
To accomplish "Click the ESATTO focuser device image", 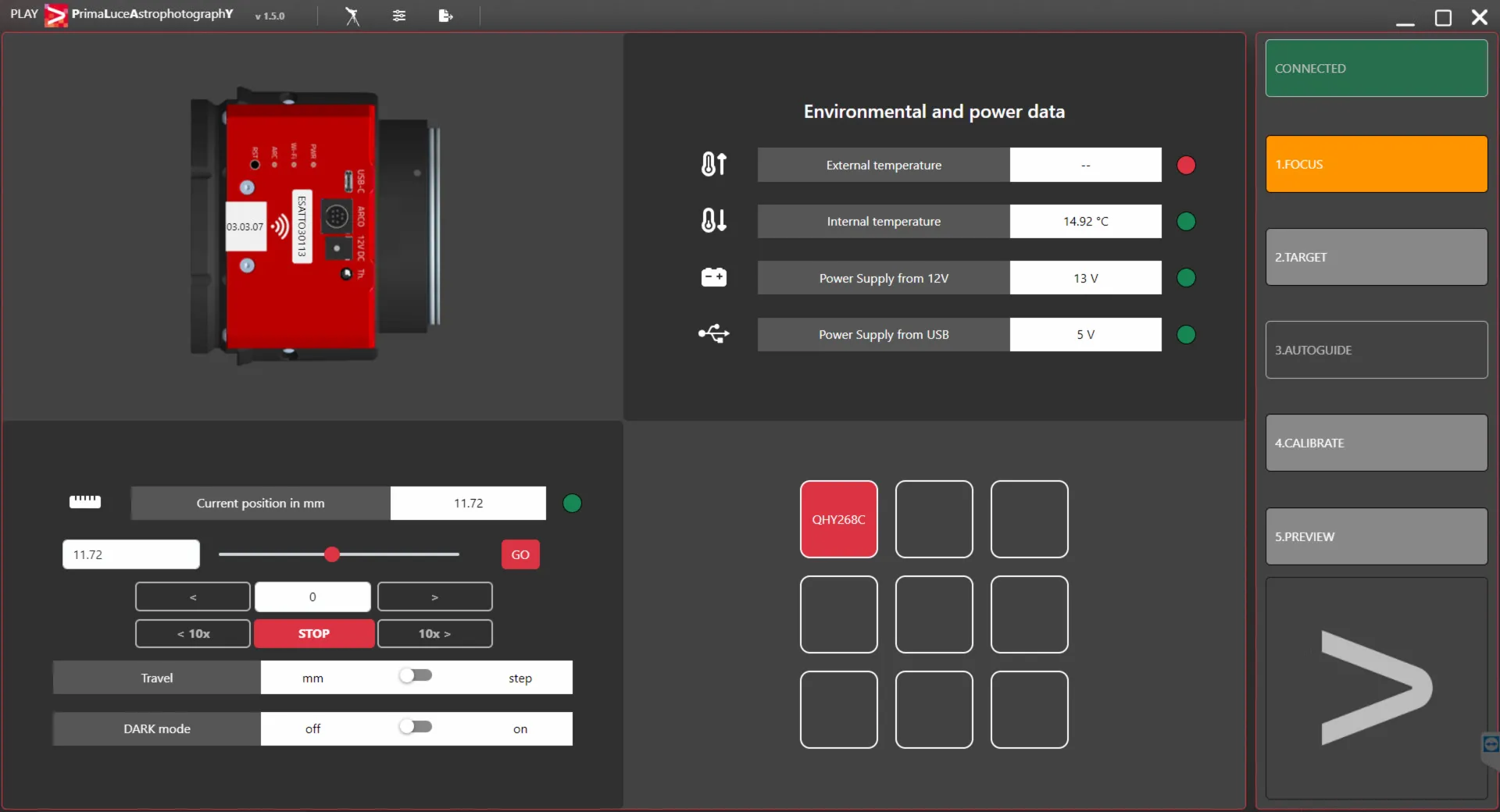I will point(316,225).
